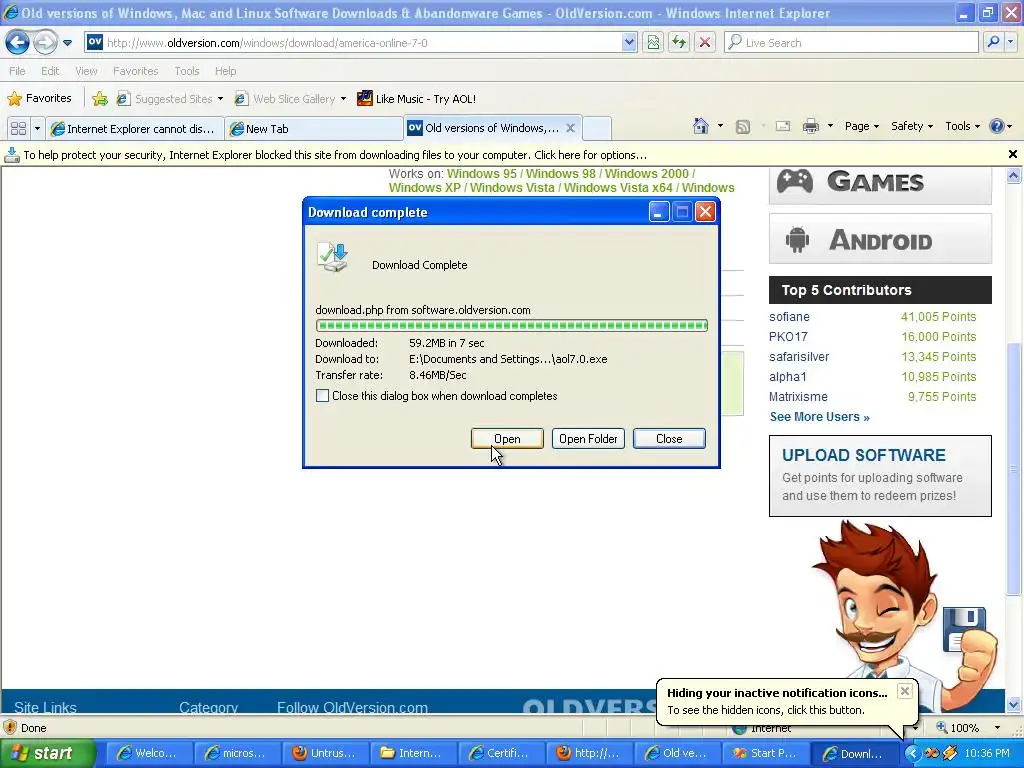This screenshot has width=1024, height=768.
Task: Open the recent pages dropdown beside Forward
Action: (x=67, y=43)
